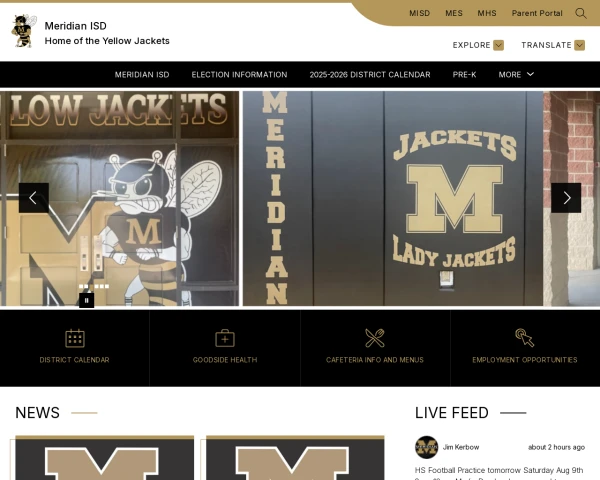Click the GOODSIDE HEALTH label
The image size is (600, 480).
pos(225,360)
